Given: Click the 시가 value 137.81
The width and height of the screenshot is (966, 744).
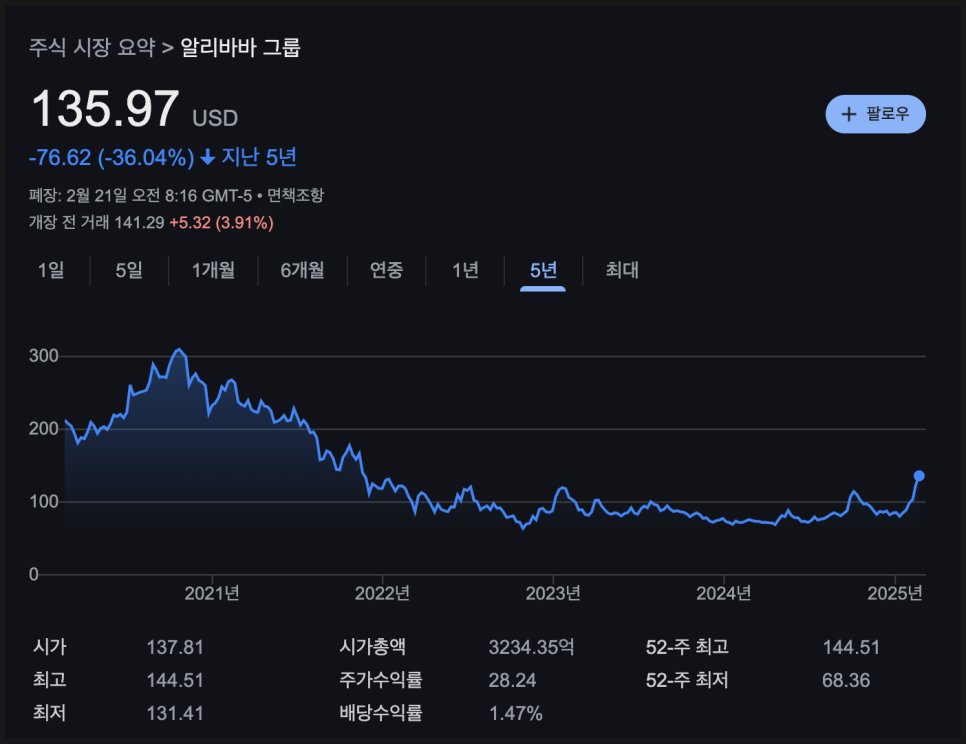Looking at the screenshot, I should click(x=175, y=647).
